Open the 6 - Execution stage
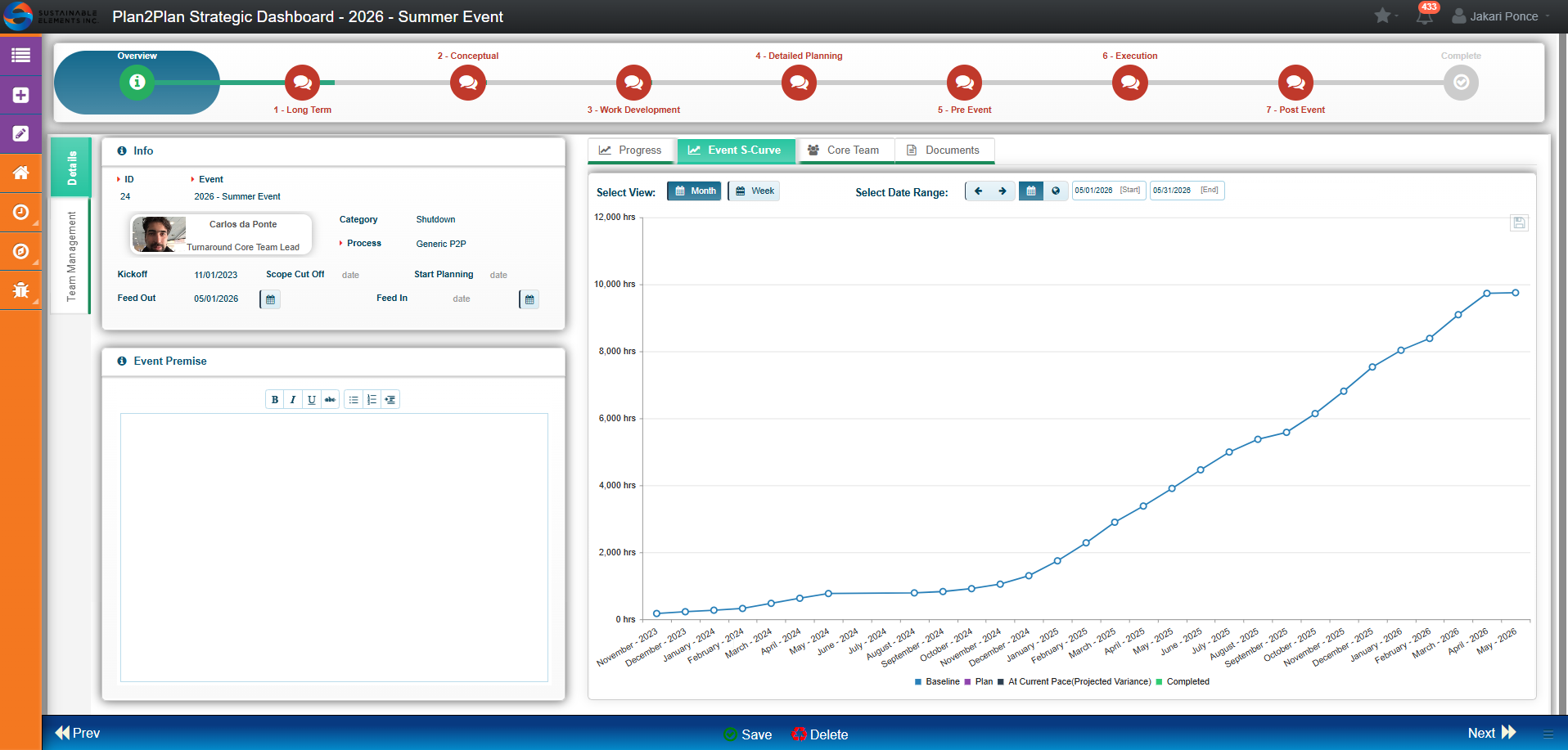 pos(1130,83)
